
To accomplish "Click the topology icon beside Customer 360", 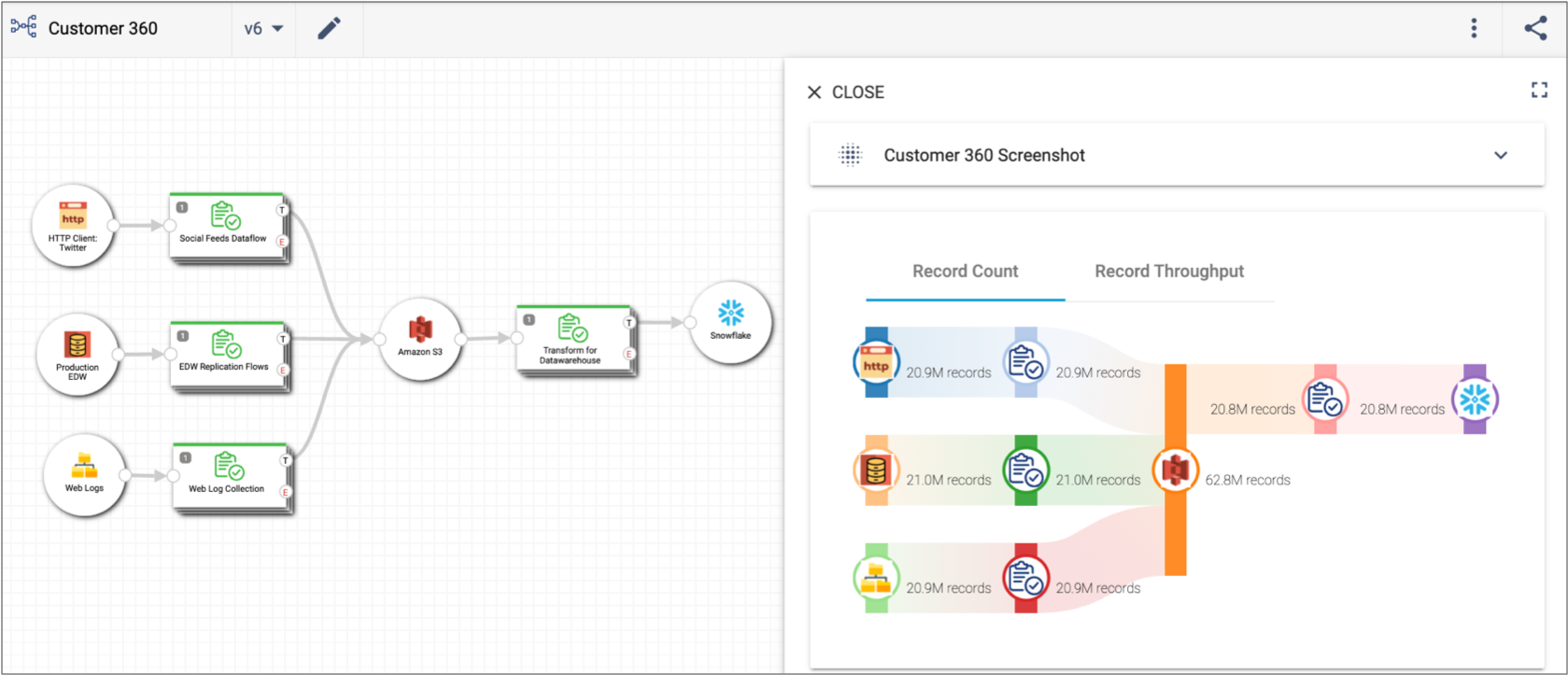I will [23, 27].
